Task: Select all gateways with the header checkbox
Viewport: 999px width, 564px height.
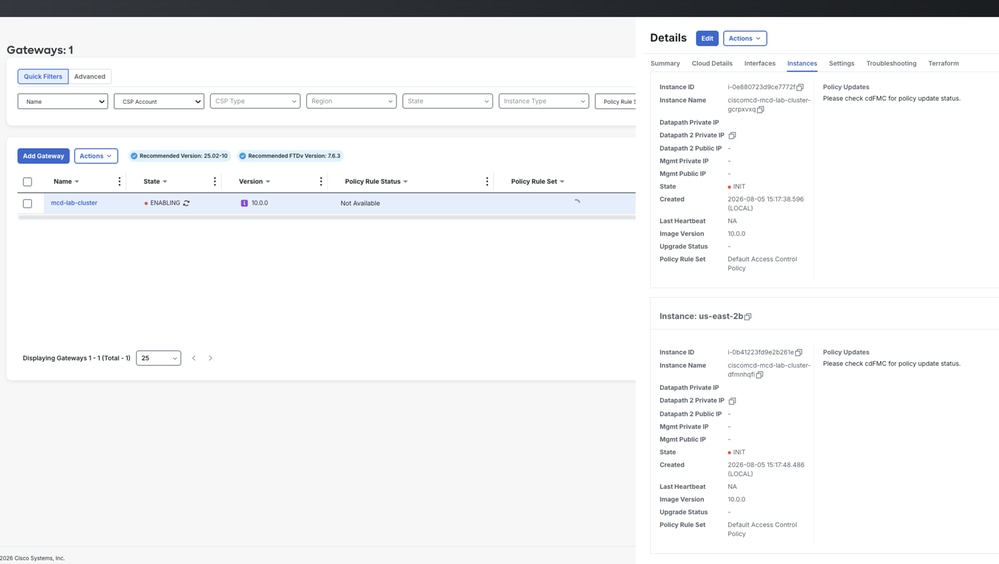Action: click(27, 182)
